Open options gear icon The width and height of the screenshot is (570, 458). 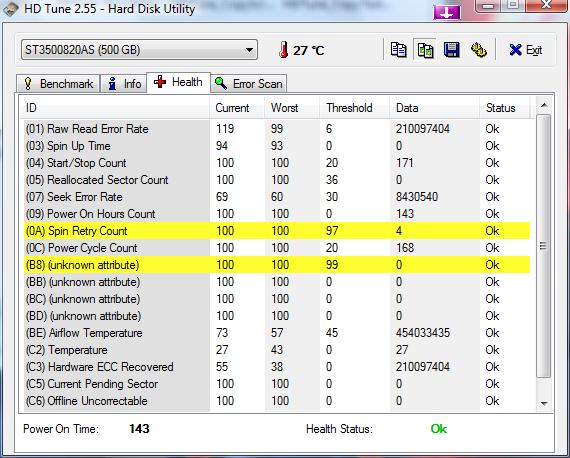pyautogui.click(x=479, y=50)
